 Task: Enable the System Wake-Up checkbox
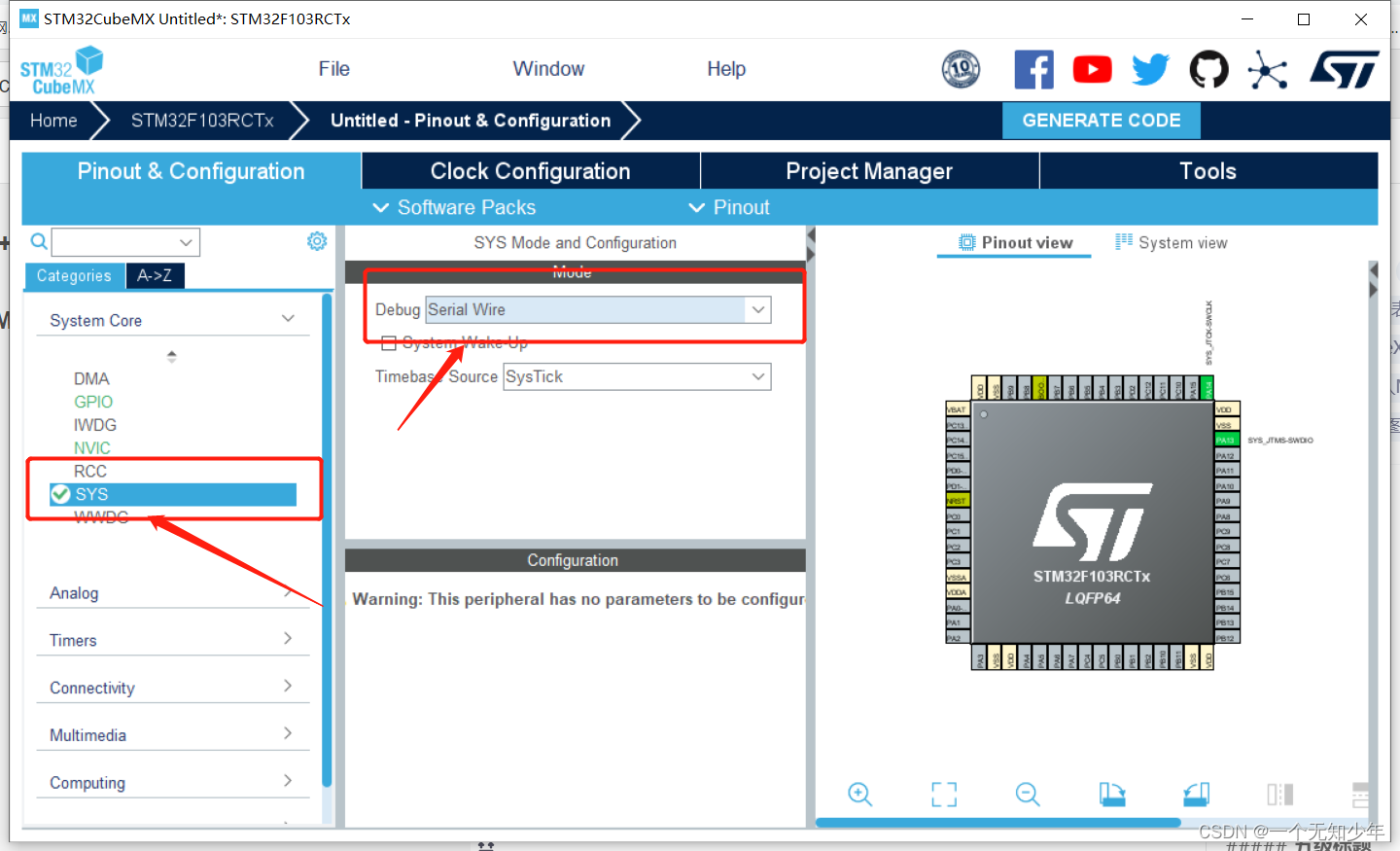coord(389,342)
